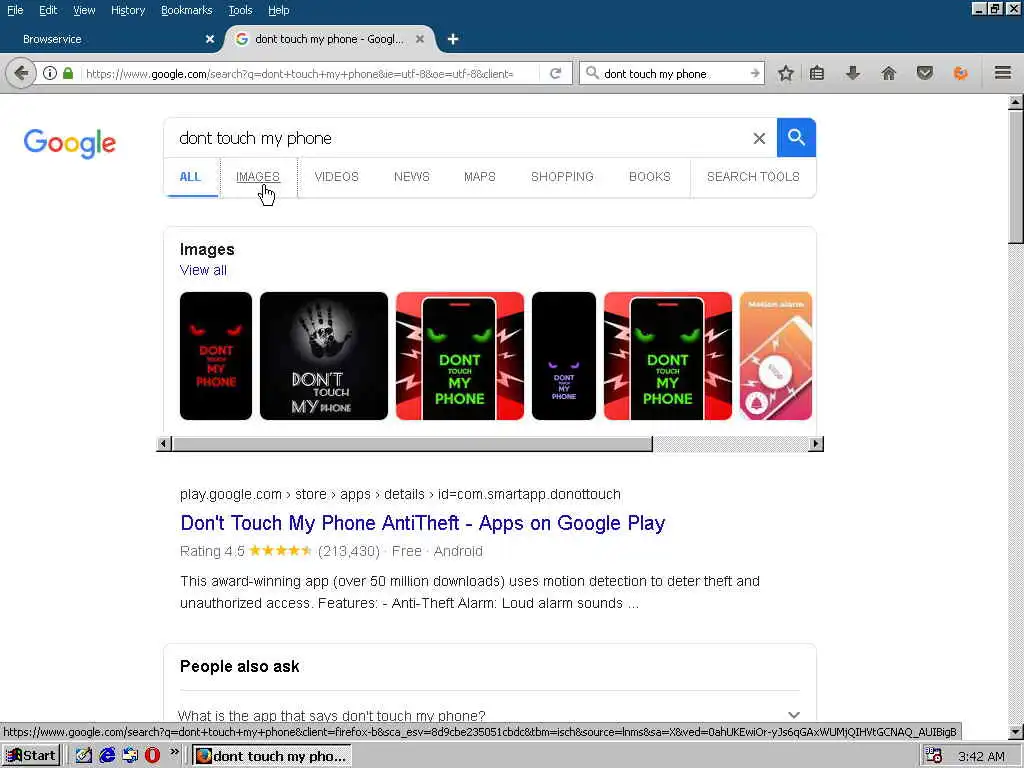1024x768 pixels.
Task: Open the History menu
Action: (128, 10)
